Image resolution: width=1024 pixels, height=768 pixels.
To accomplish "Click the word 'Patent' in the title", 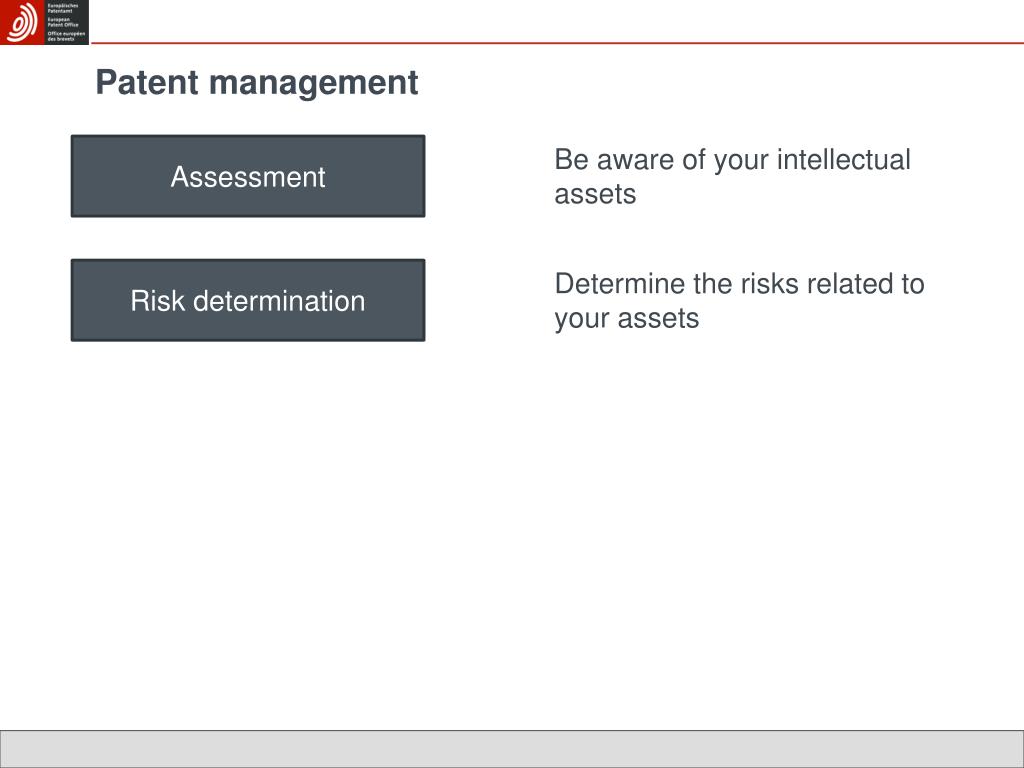I will (x=147, y=82).
